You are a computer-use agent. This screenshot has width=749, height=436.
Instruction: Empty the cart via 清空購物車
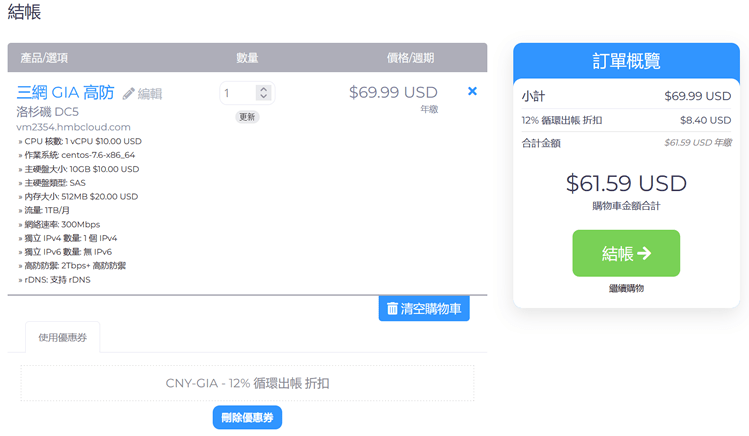point(424,309)
